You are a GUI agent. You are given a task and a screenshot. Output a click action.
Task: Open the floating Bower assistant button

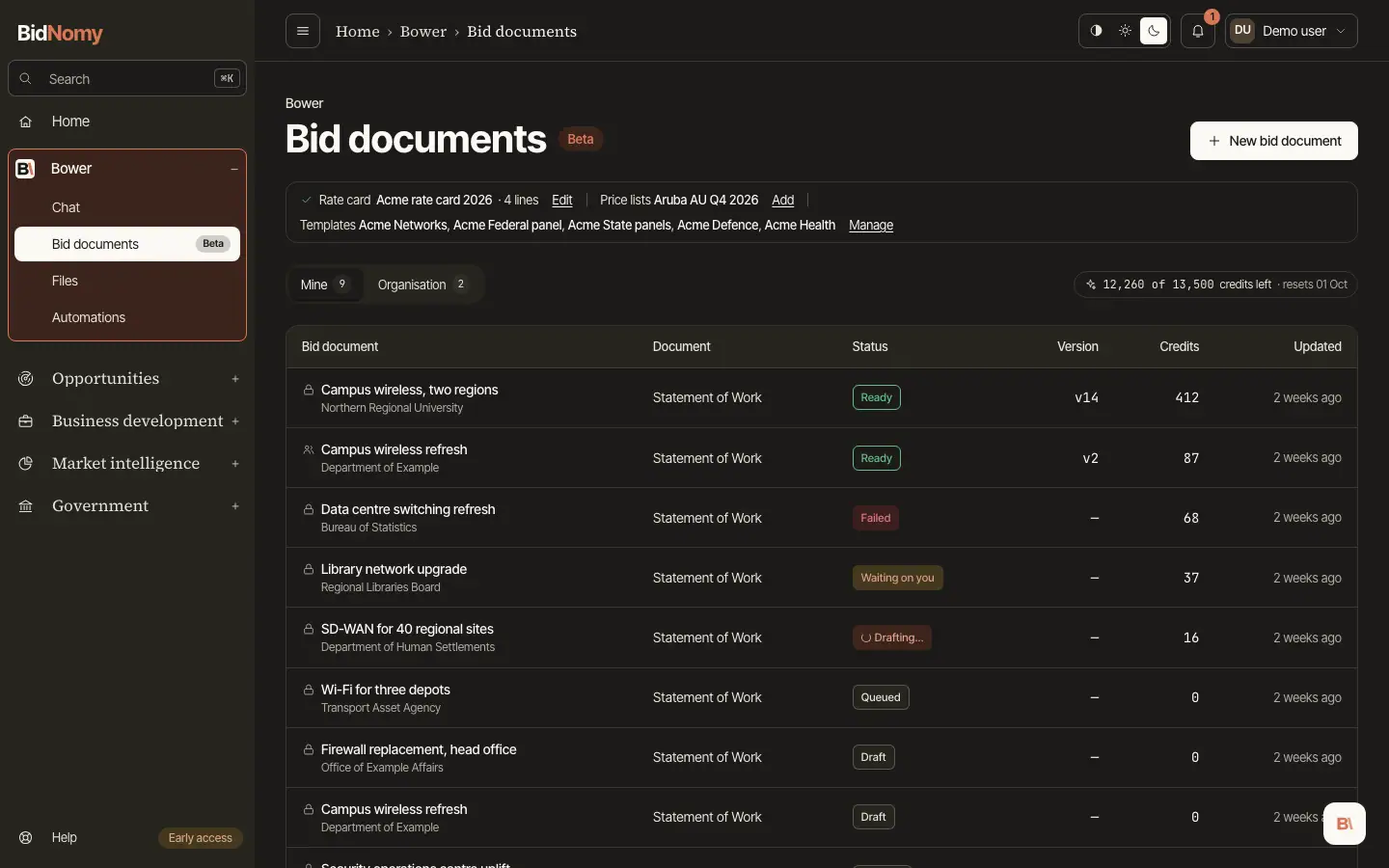click(x=1345, y=824)
